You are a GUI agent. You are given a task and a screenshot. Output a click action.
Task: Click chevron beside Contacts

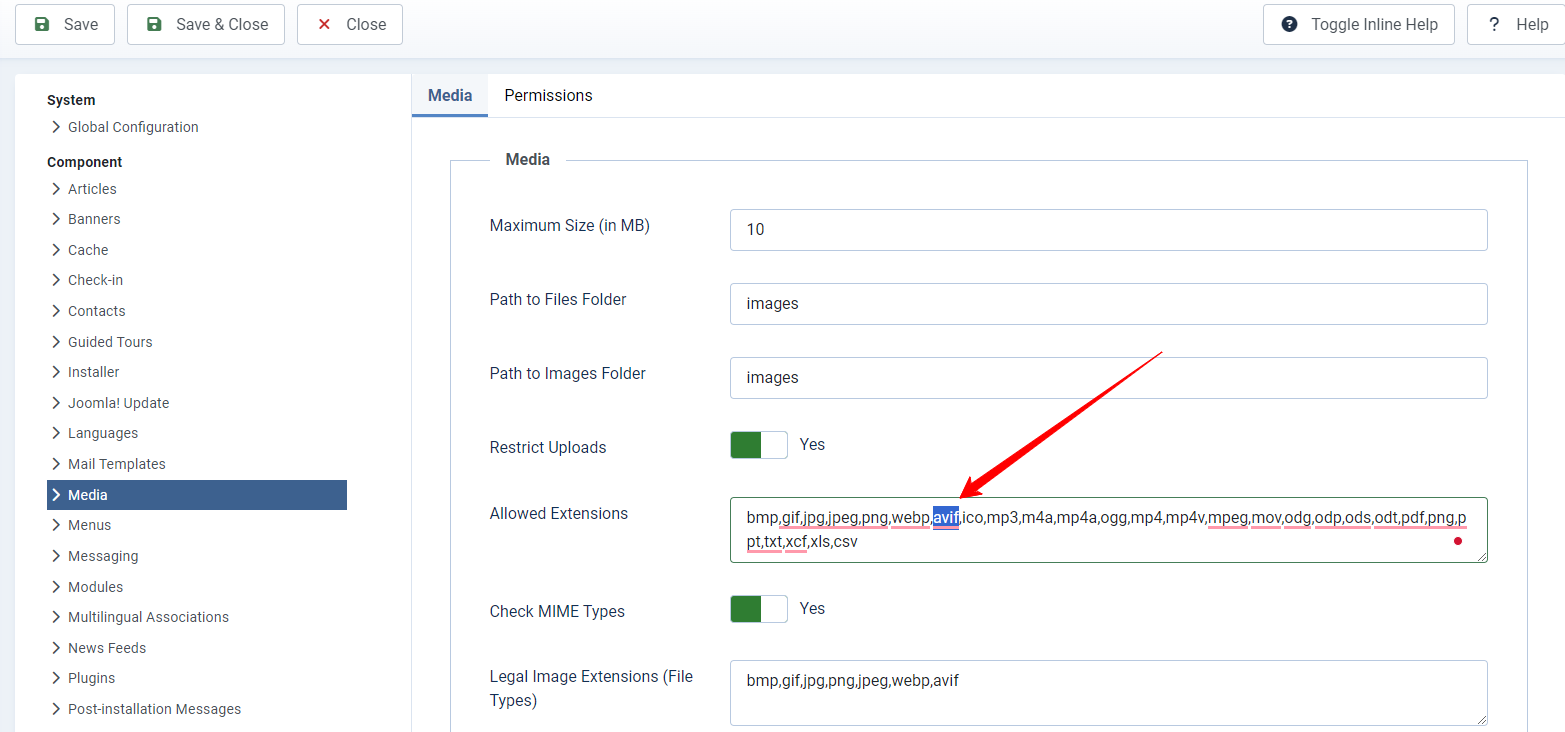coord(56,311)
